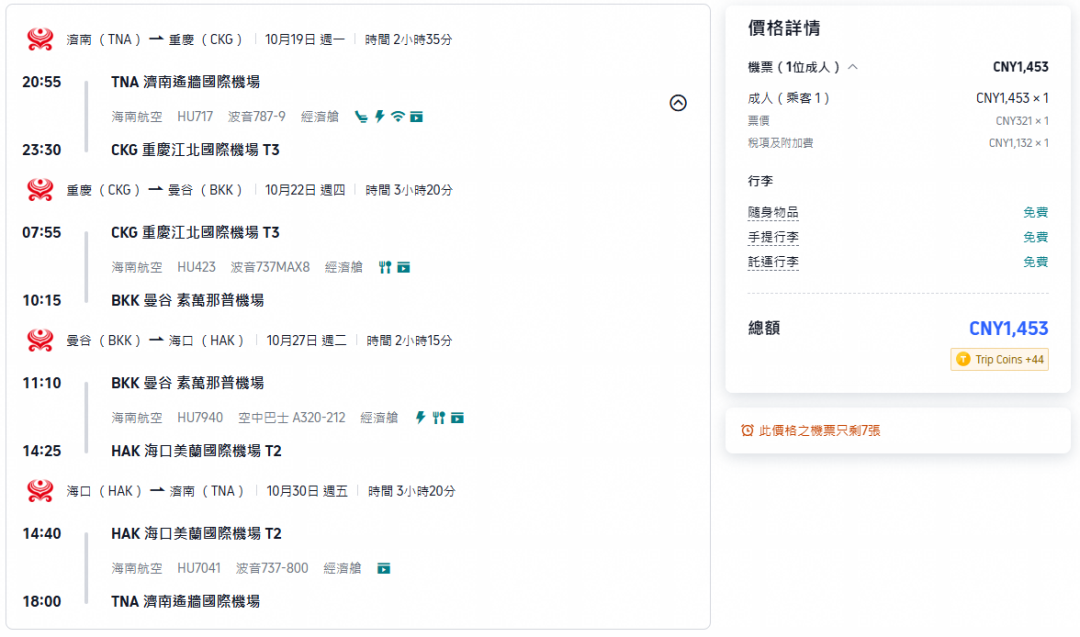
Task: Check the entertainment icon for flight HU423
Action: tap(404, 267)
